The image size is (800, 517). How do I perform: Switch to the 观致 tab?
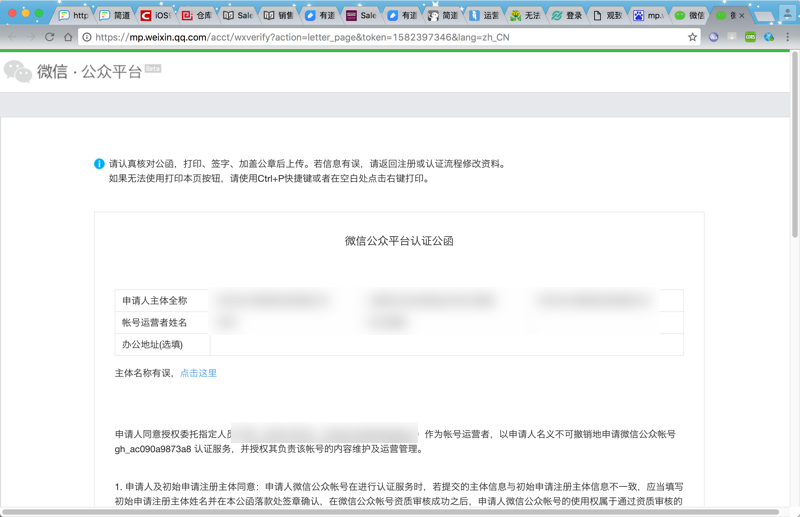click(607, 16)
